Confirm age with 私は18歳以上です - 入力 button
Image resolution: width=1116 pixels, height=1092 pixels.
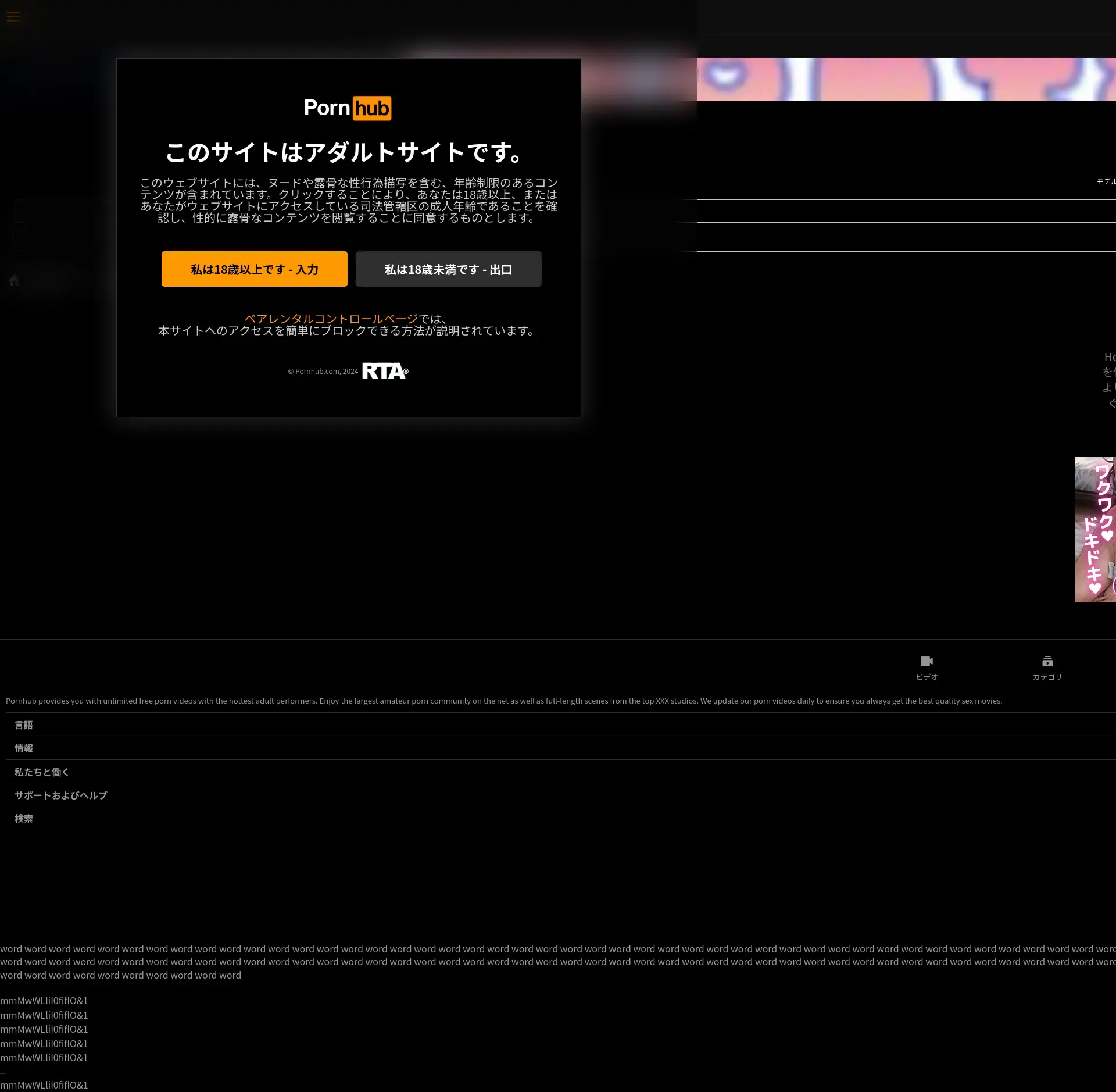pos(254,269)
